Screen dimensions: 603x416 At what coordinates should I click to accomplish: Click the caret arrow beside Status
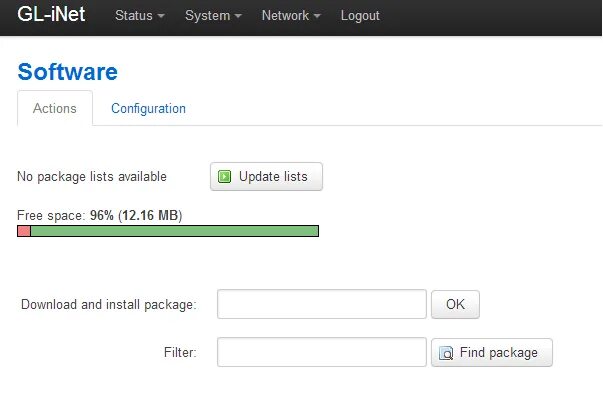[160, 18]
